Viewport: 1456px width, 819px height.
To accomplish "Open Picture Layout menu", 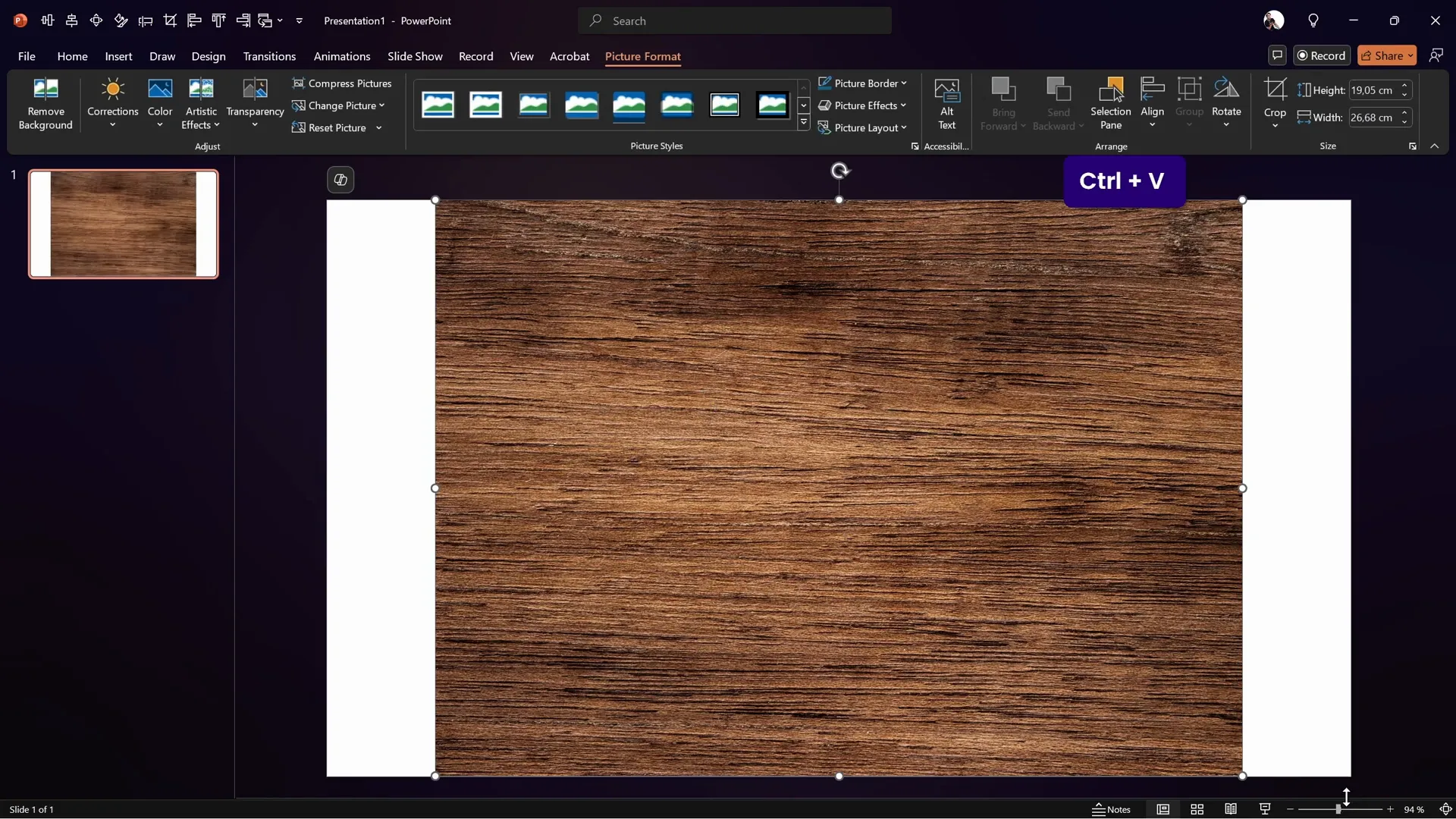I will pos(862,127).
